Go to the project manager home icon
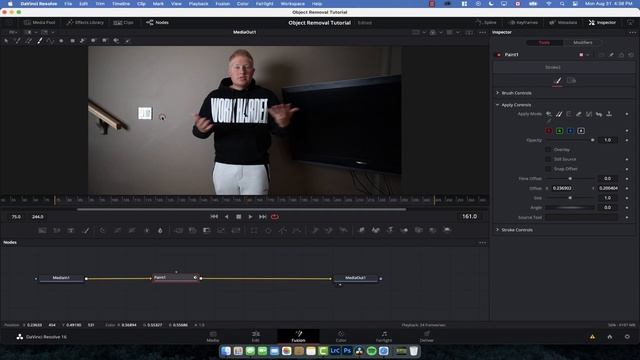The height and width of the screenshot is (360, 640). click(609, 337)
